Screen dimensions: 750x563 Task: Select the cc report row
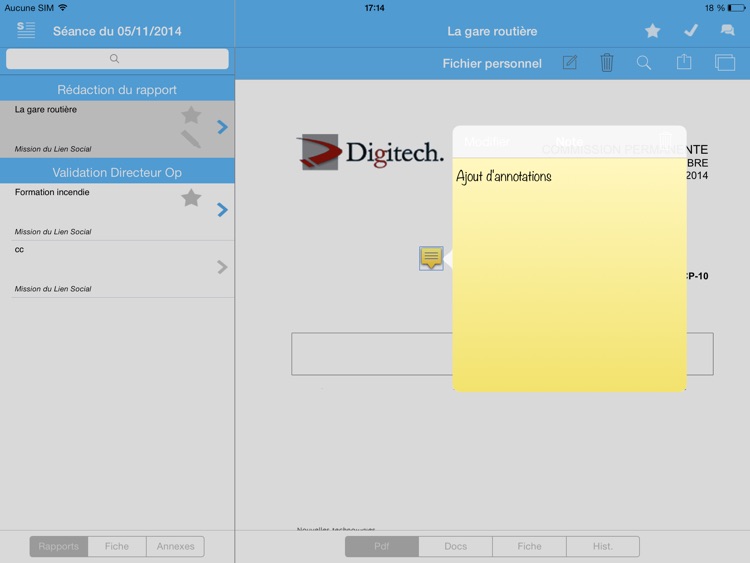tap(117, 269)
